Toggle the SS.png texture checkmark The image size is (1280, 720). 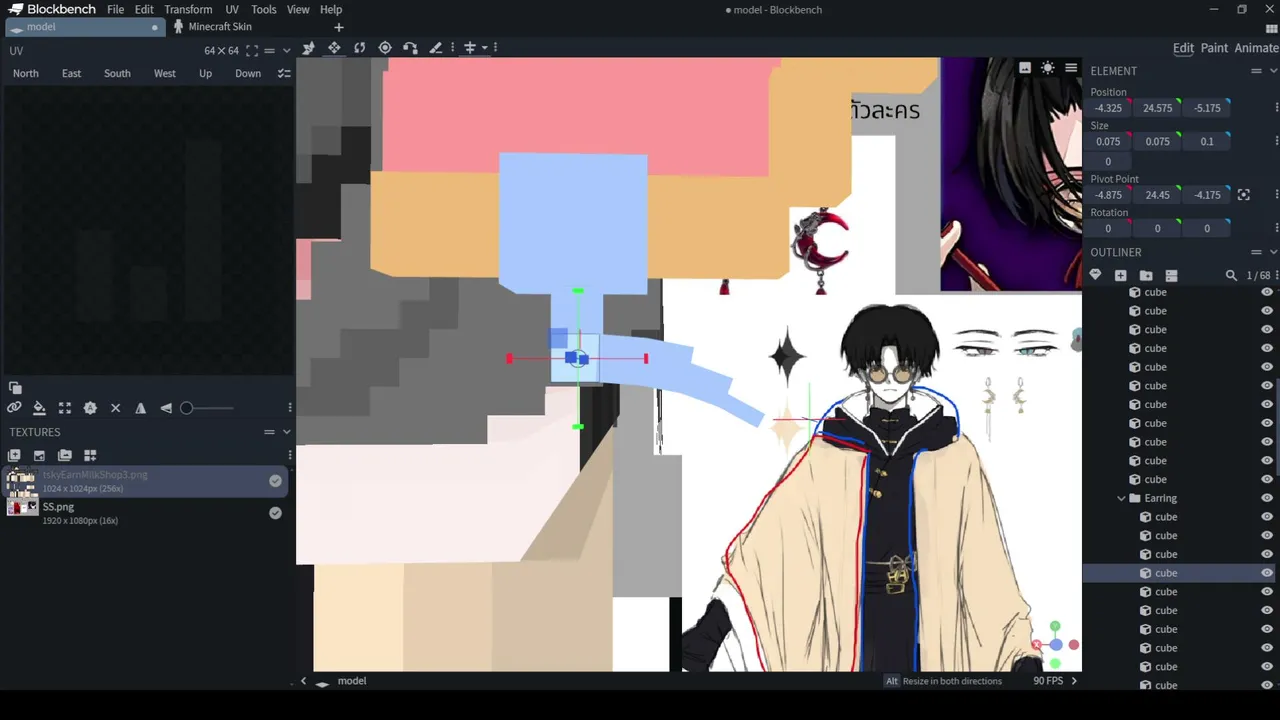(275, 513)
